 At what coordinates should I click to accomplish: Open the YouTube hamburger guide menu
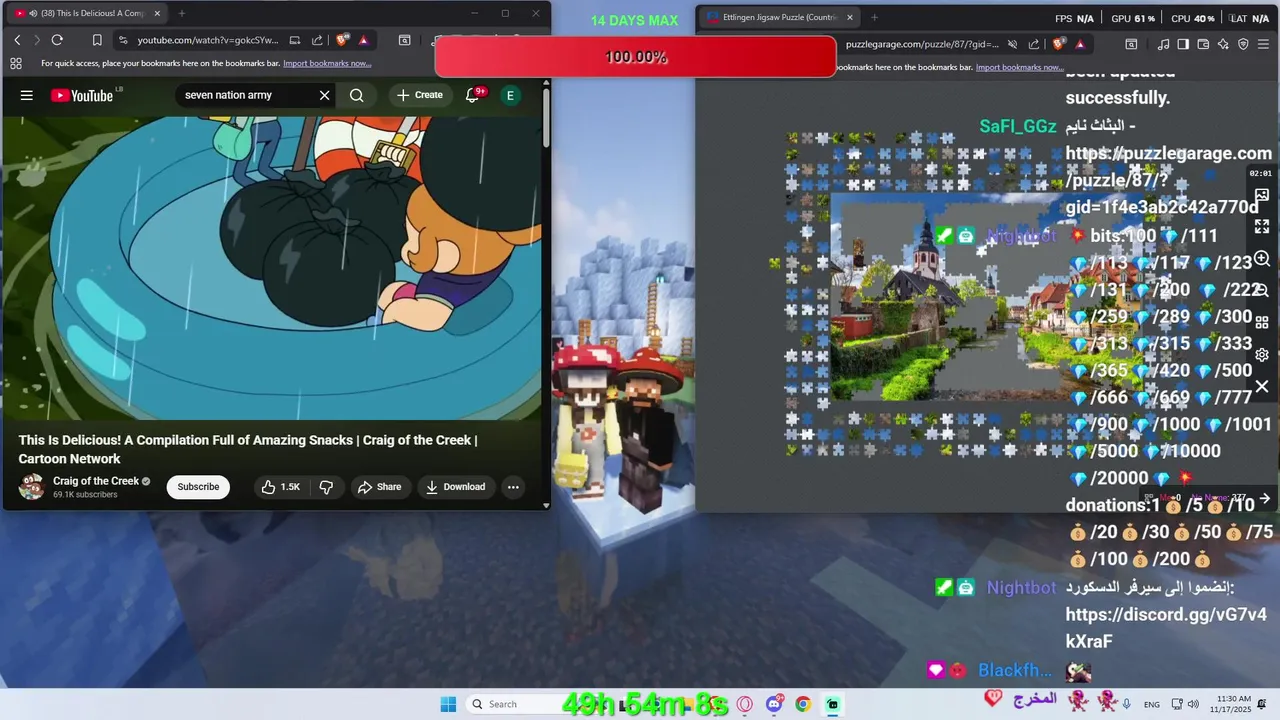(27, 95)
